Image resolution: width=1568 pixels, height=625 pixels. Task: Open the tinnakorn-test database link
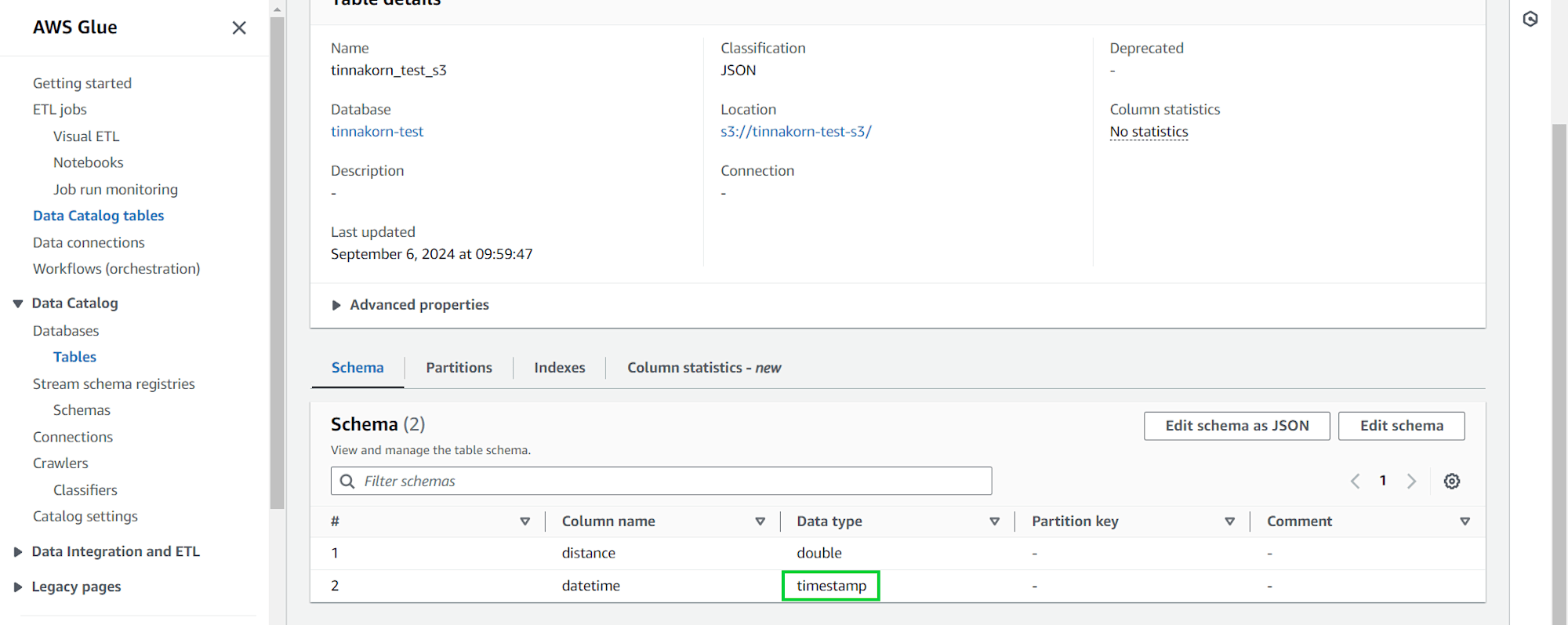[x=377, y=132]
